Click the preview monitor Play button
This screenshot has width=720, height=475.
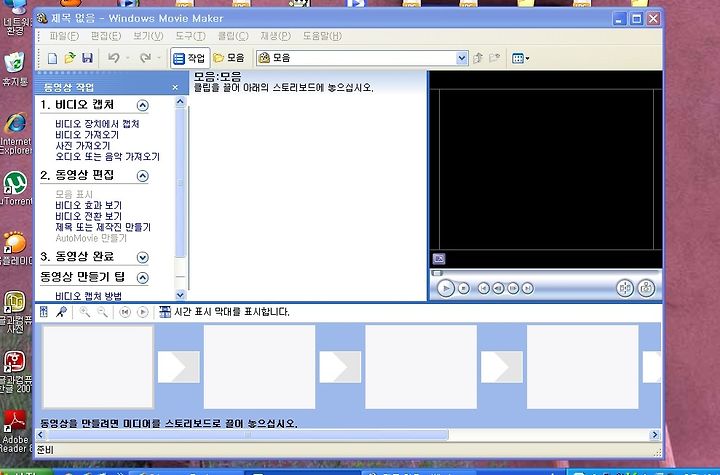[x=445, y=288]
